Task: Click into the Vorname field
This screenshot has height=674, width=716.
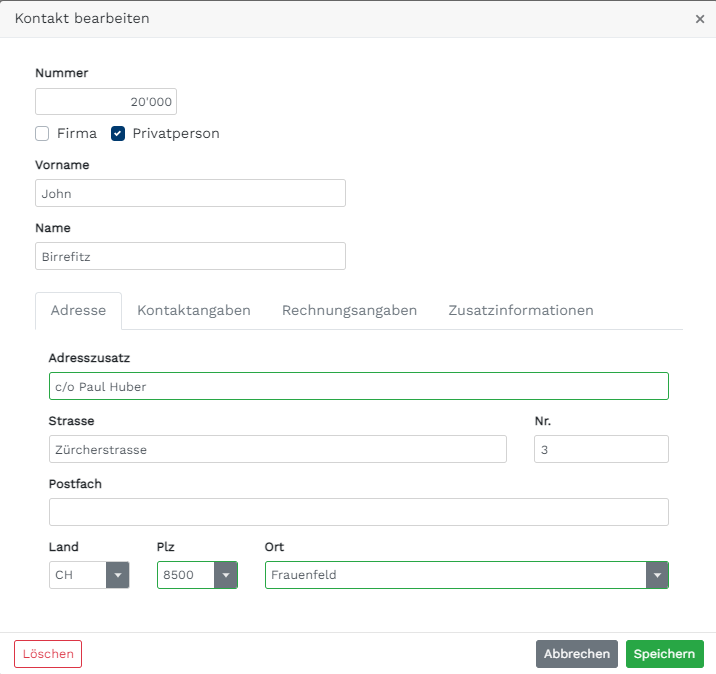Action: click(x=190, y=193)
